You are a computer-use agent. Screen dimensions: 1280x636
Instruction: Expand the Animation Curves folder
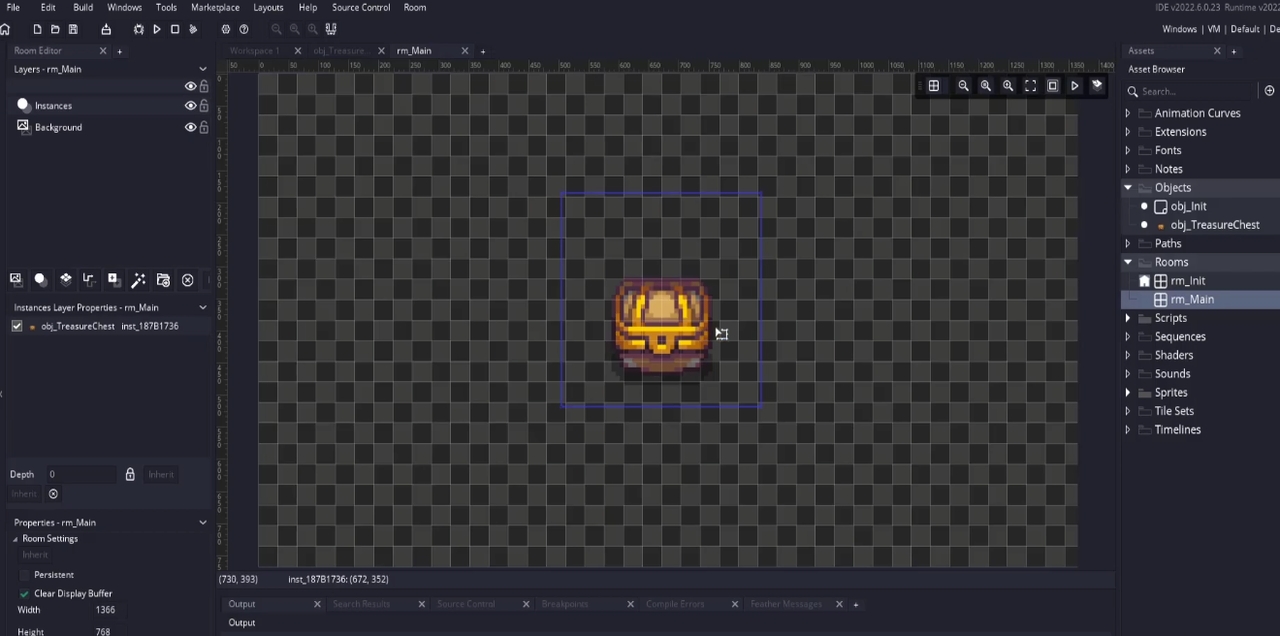click(1128, 113)
